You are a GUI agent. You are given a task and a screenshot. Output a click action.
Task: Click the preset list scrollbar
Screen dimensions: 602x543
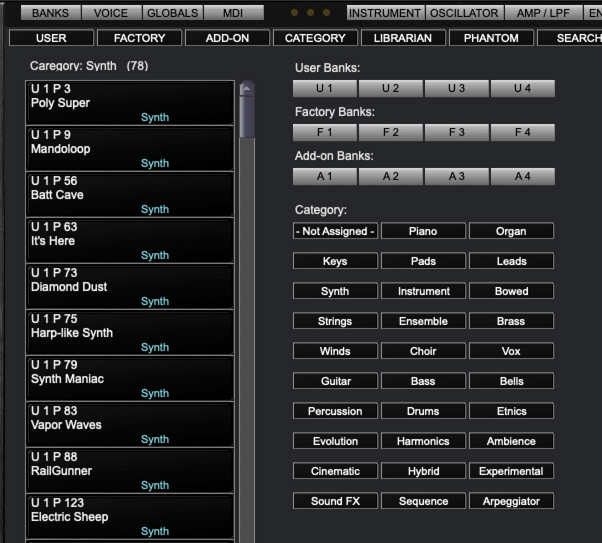tap(247, 120)
